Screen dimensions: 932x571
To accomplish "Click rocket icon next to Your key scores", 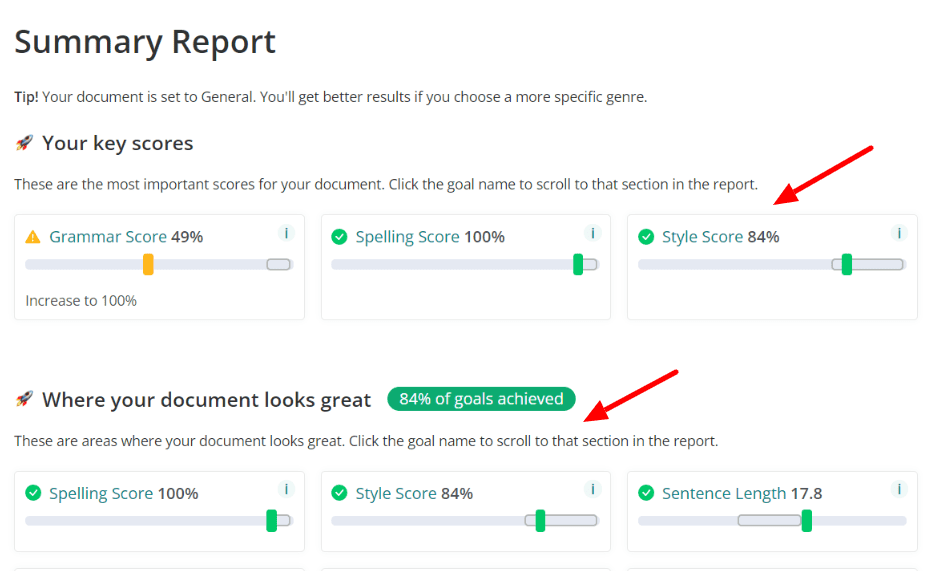I will [24, 143].
